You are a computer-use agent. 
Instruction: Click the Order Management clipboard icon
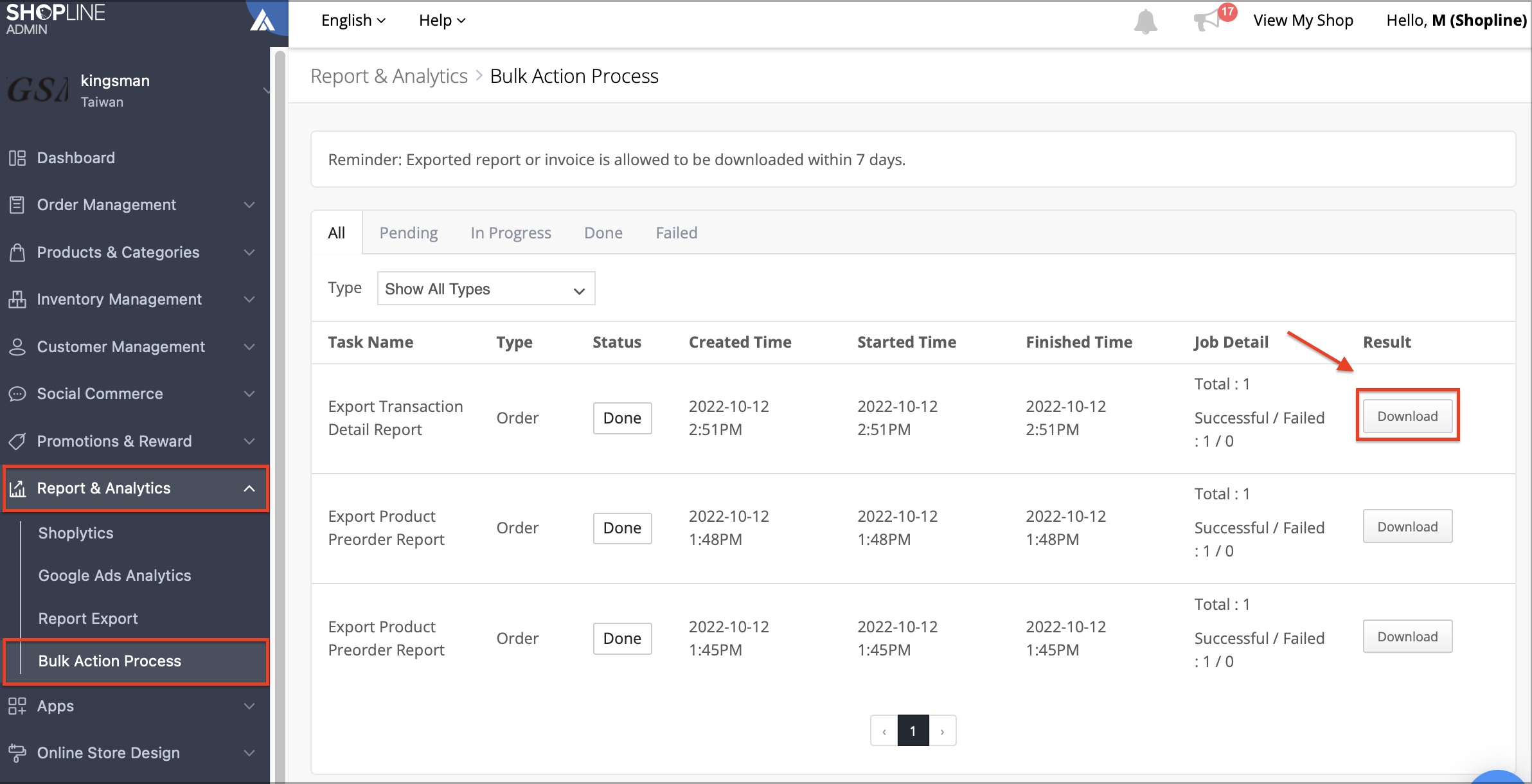pyautogui.click(x=17, y=205)
